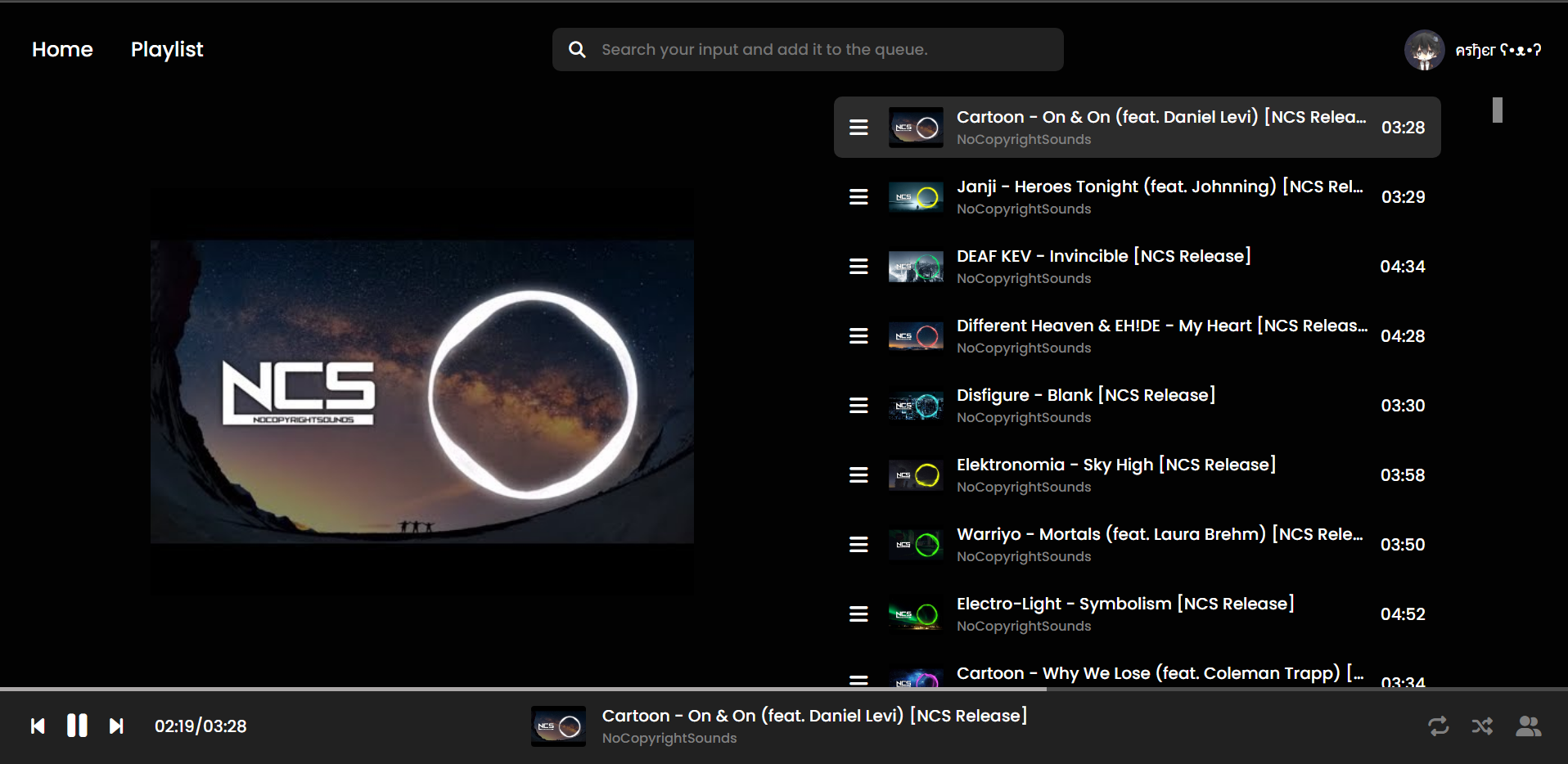Grab the drag handle for Warriyo - Mortals
This screenshot has width=1568, height=764.
pos(858,545)
